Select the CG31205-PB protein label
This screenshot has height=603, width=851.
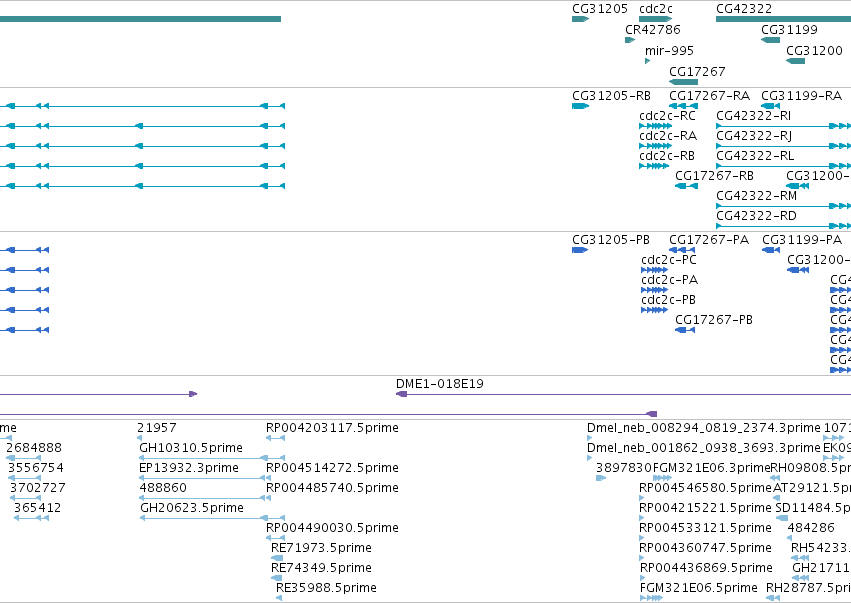coord(611,239)
